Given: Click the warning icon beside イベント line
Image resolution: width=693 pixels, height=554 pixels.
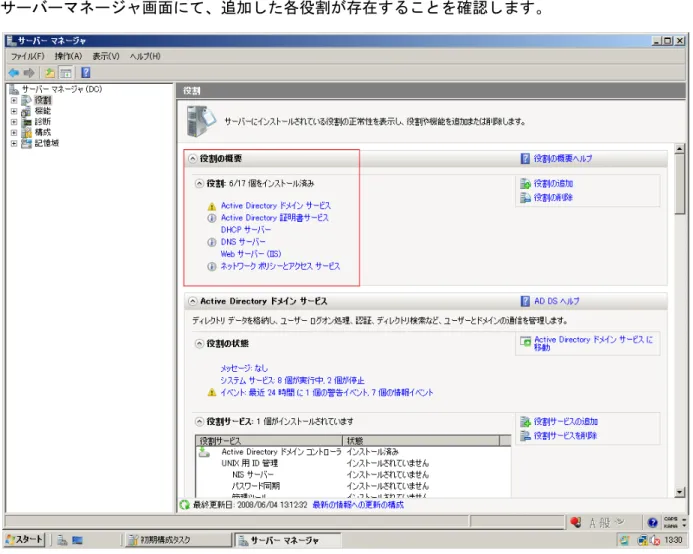Looking at the screenshot, I should click(x=212, y=393).
